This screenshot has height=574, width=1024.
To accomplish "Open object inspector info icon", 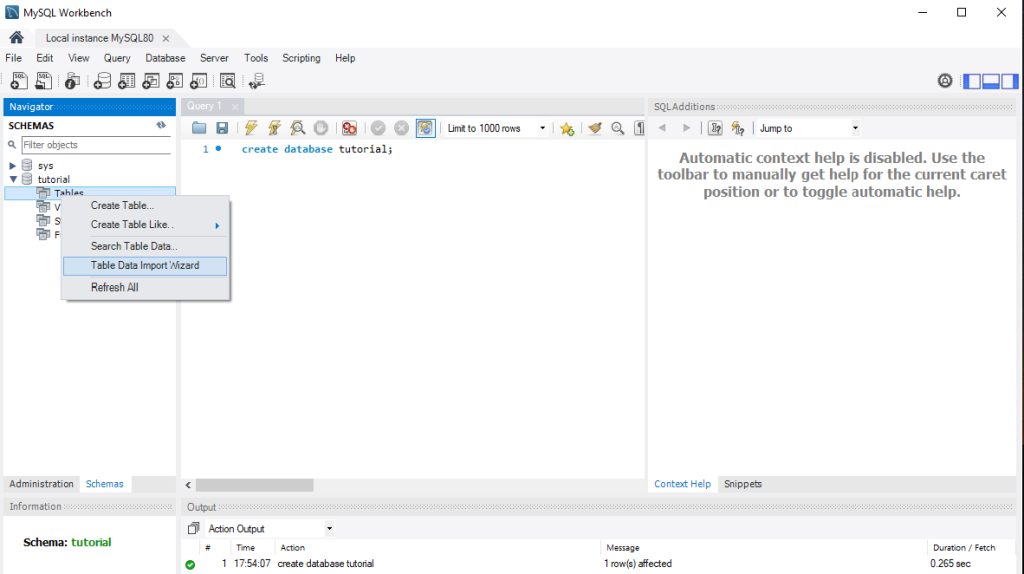I will [x=72, y=81].
